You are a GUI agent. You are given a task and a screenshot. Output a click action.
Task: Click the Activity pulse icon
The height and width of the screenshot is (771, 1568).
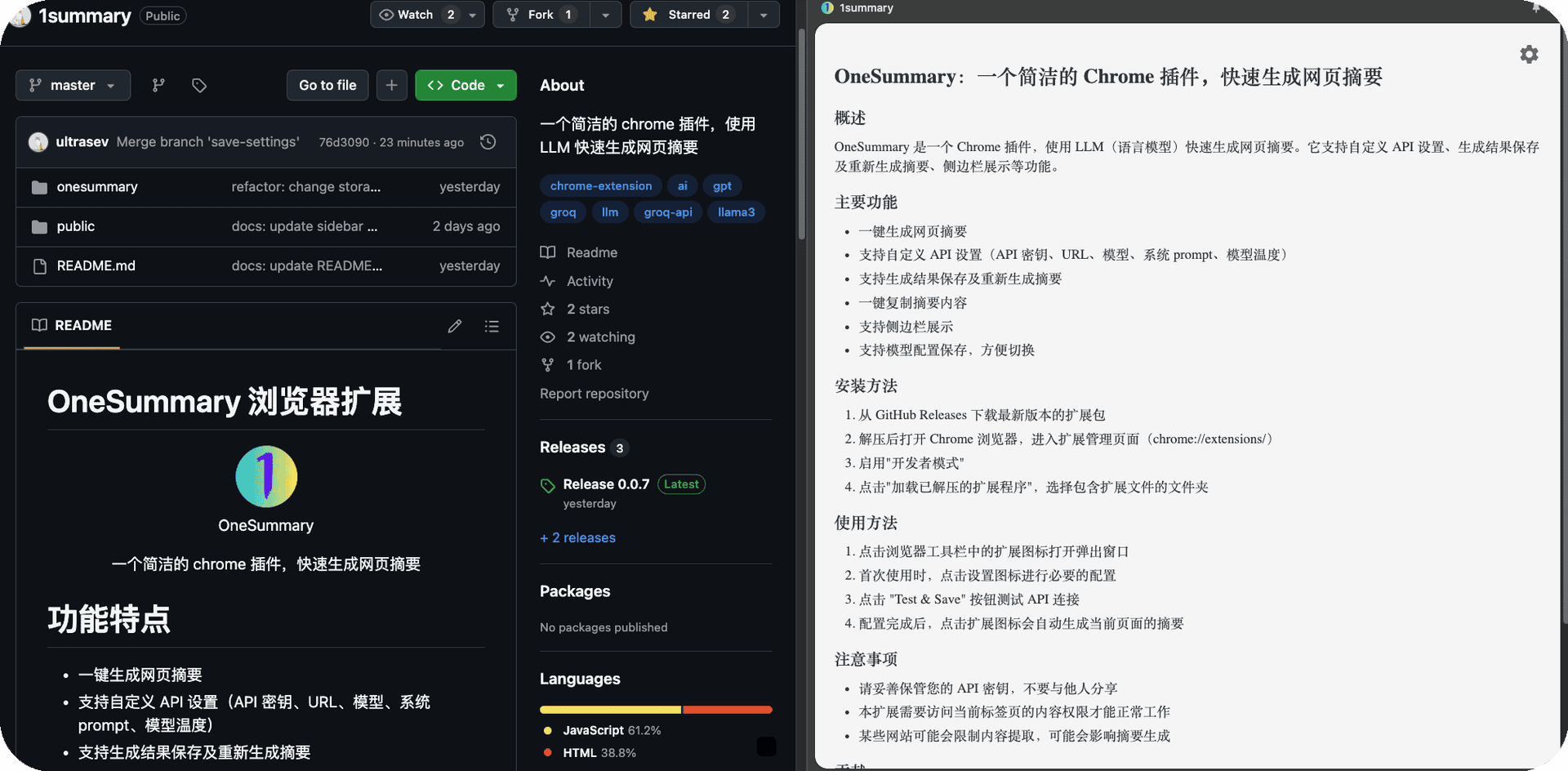coord(548,281)
